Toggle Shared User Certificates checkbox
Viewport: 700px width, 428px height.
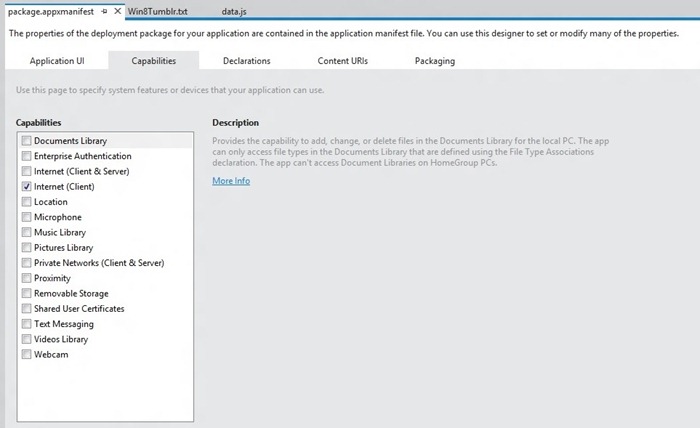(x=26, y=308)
